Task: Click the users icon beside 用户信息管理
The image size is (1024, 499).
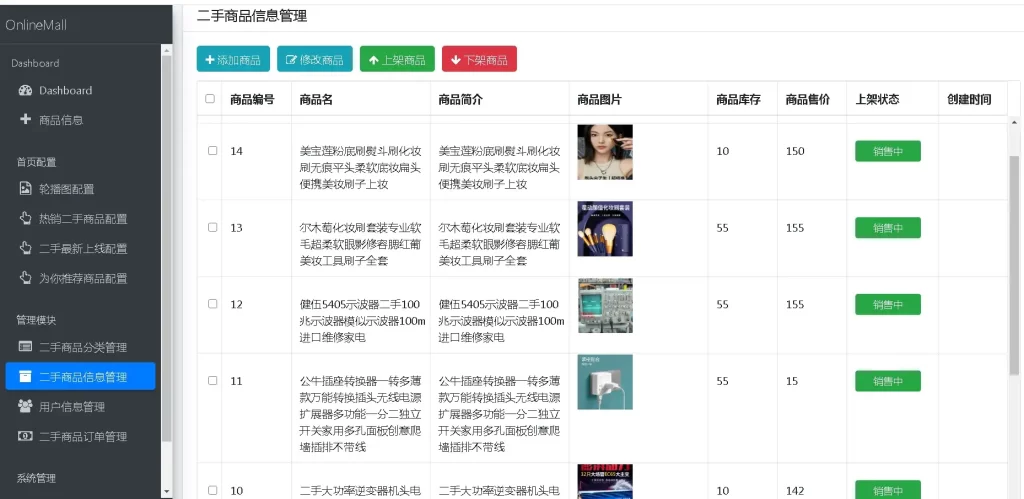Action: pyautogui.click(x=25, y=406)
